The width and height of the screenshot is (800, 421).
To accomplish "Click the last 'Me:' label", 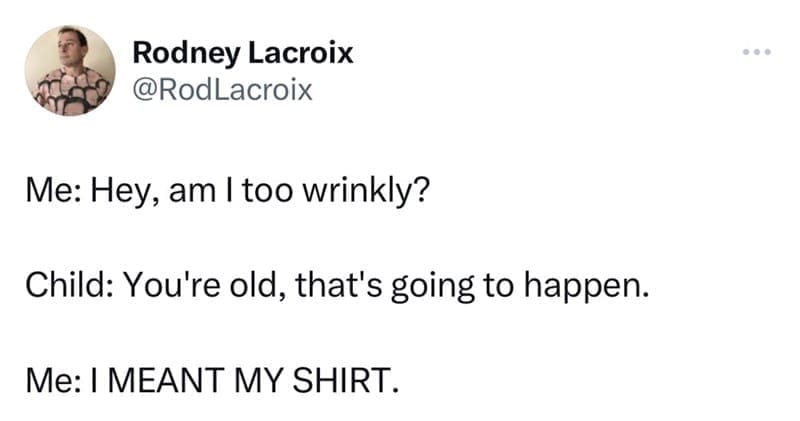I will coord(53,380).
